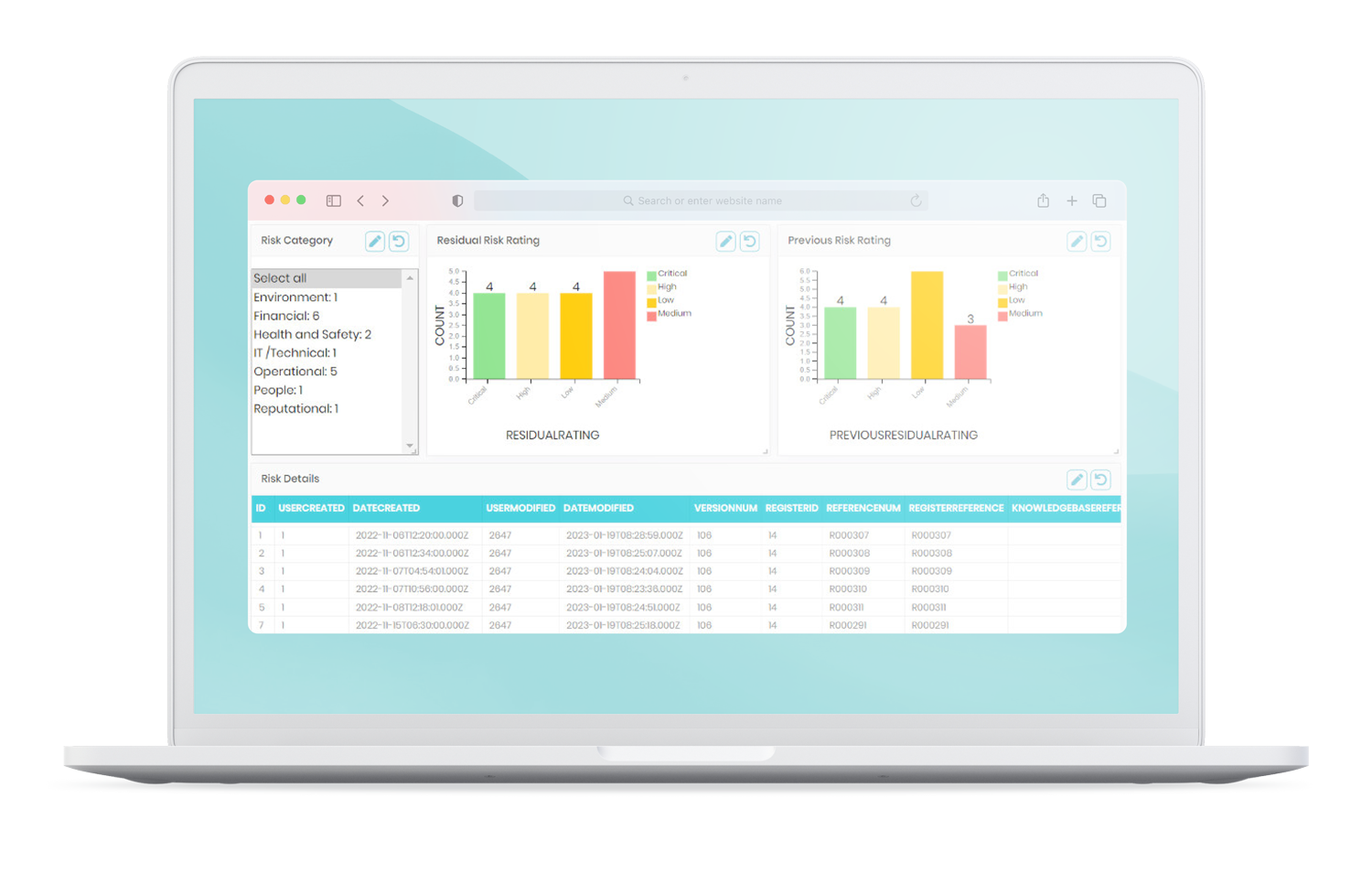1372x874 pixels.
Task: Click R000309 in REGISTERREFERENCE column
Action: click(931, 571)
